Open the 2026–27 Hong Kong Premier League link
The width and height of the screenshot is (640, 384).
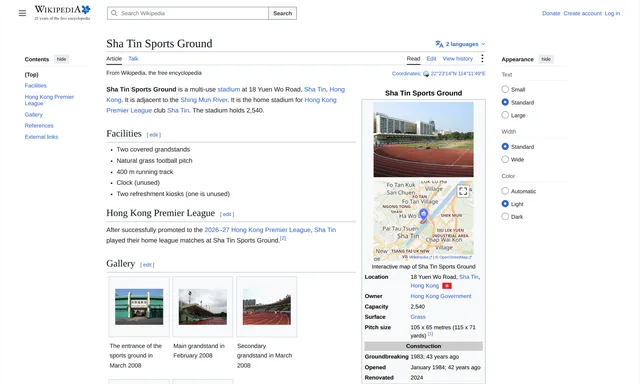[258, 230]
